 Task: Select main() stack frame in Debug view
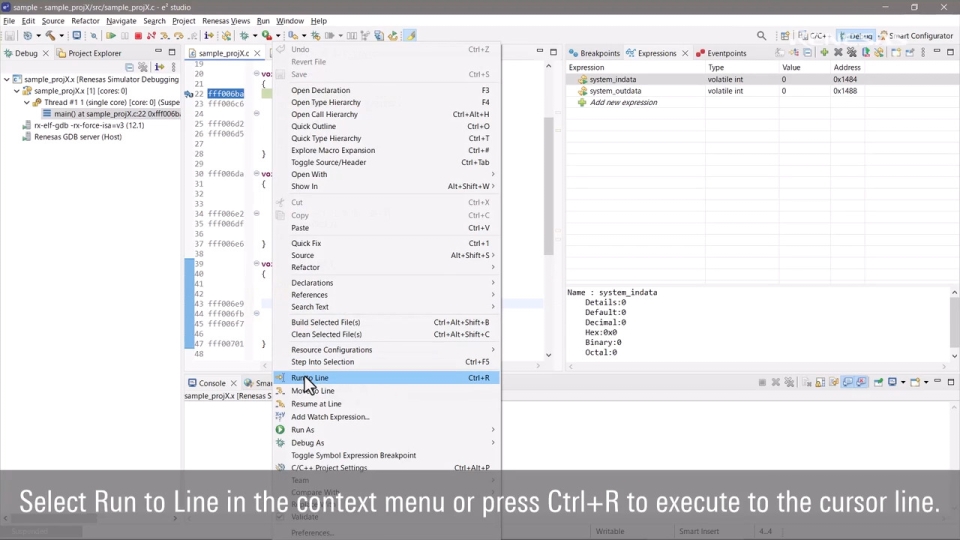click(111, 114)
